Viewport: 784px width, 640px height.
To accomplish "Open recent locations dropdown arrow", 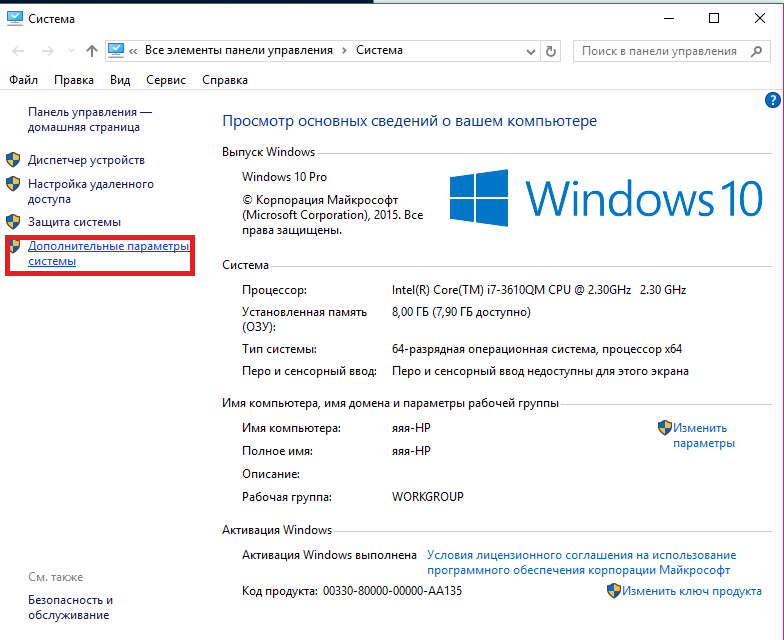I will pos(71,51).
